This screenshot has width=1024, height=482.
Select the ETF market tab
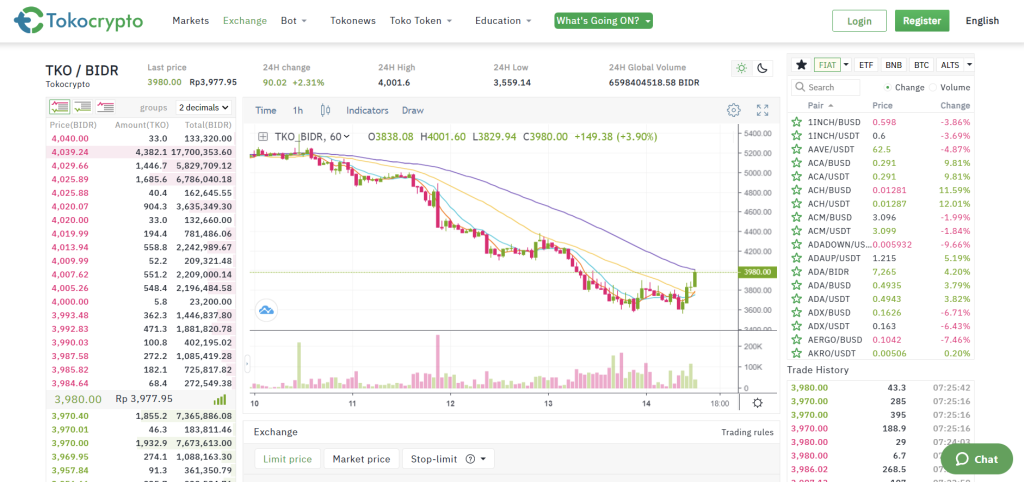[866, 65]
